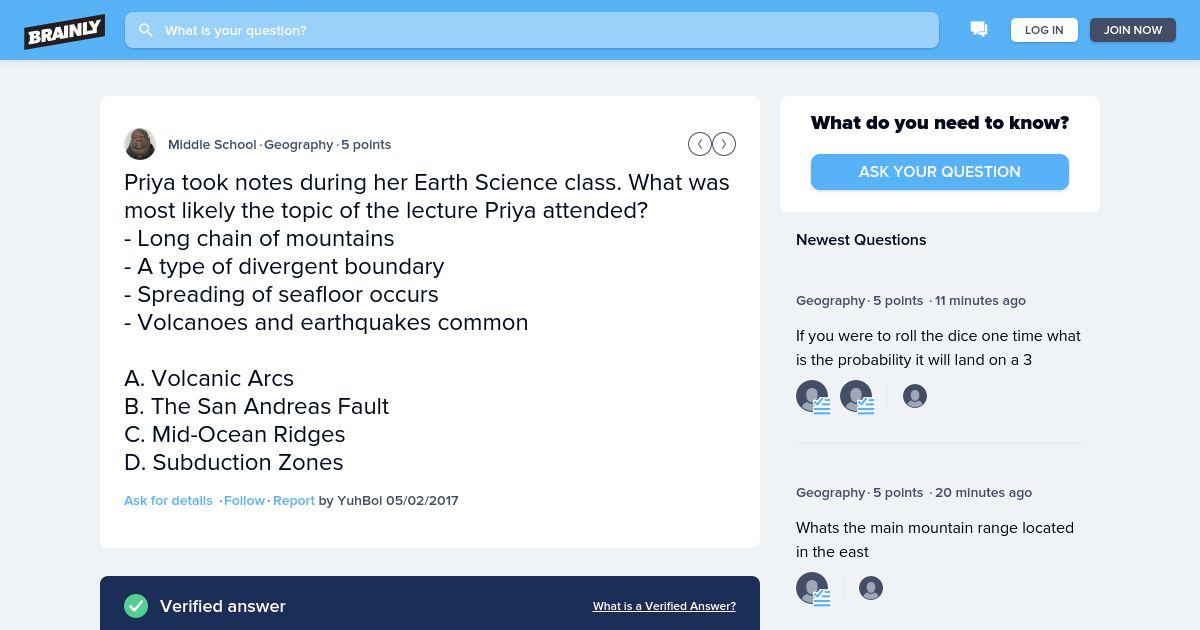This screenshot has height=630, width=1200.
Task: Click asker avatar under dice question
Action: tap(915, 396)
